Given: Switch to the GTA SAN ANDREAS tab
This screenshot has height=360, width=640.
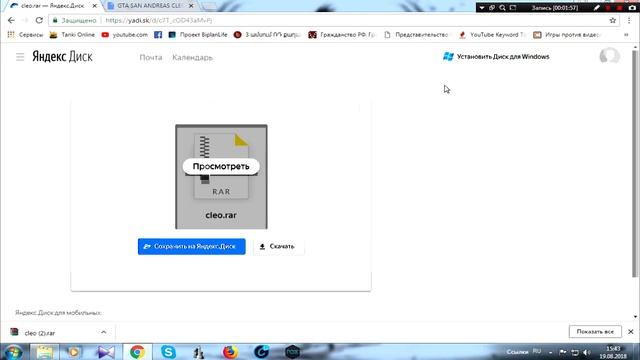Looking at the screenshot, I should tap(149, 6).
